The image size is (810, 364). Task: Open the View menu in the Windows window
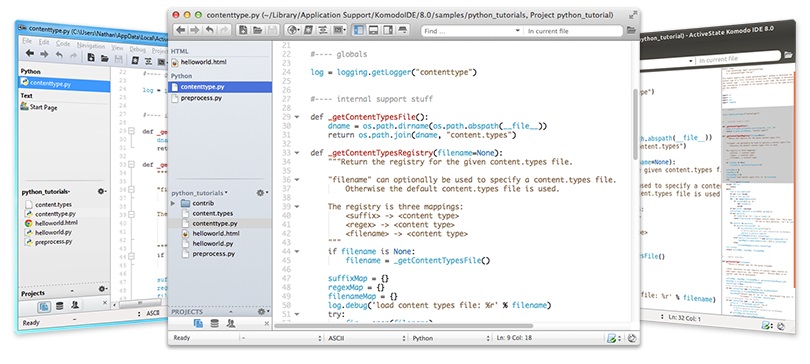pyautogui.click(x=117, y=48)
